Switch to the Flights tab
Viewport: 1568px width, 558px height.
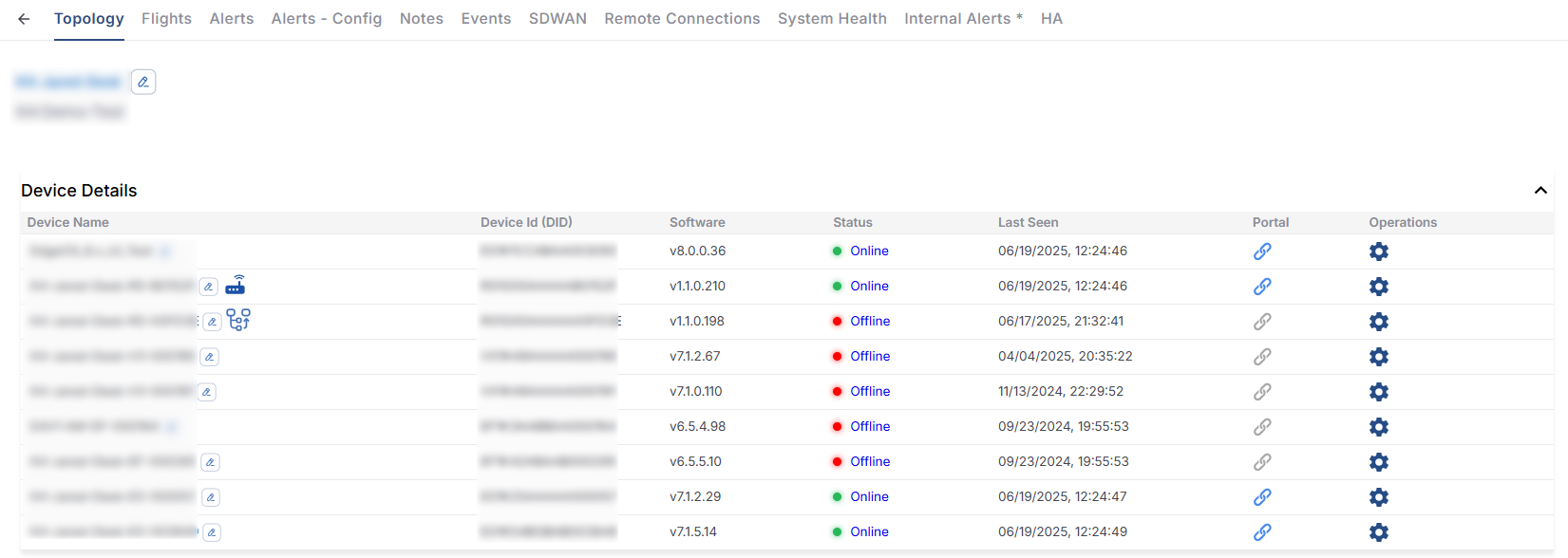pyautogui.click(x=166, y=19)
